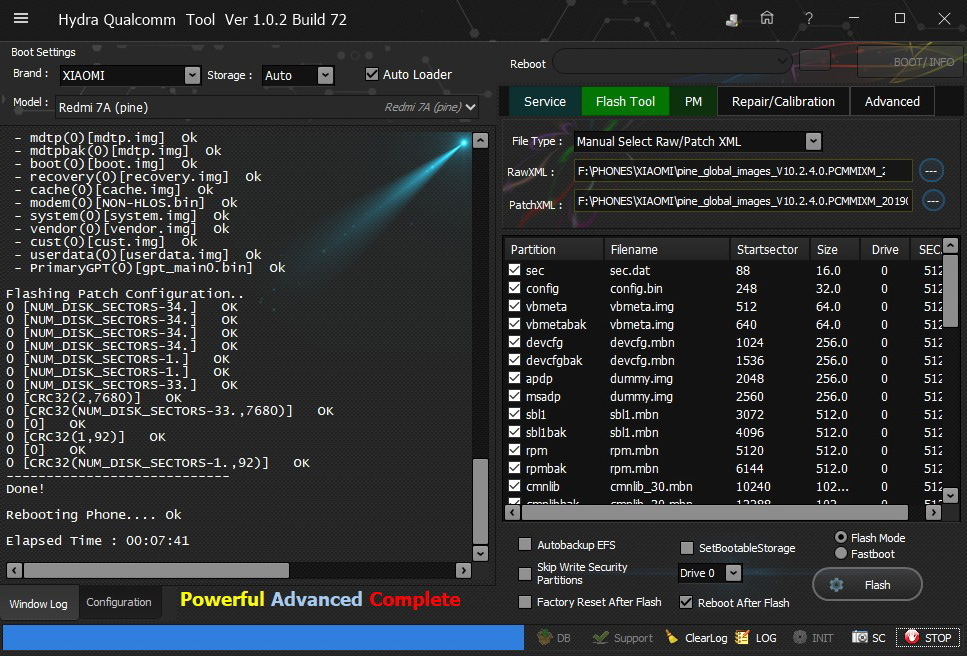Click the home icon in title bar
Viewport: 967px width, 656px height.
click(x=767, y=18)
